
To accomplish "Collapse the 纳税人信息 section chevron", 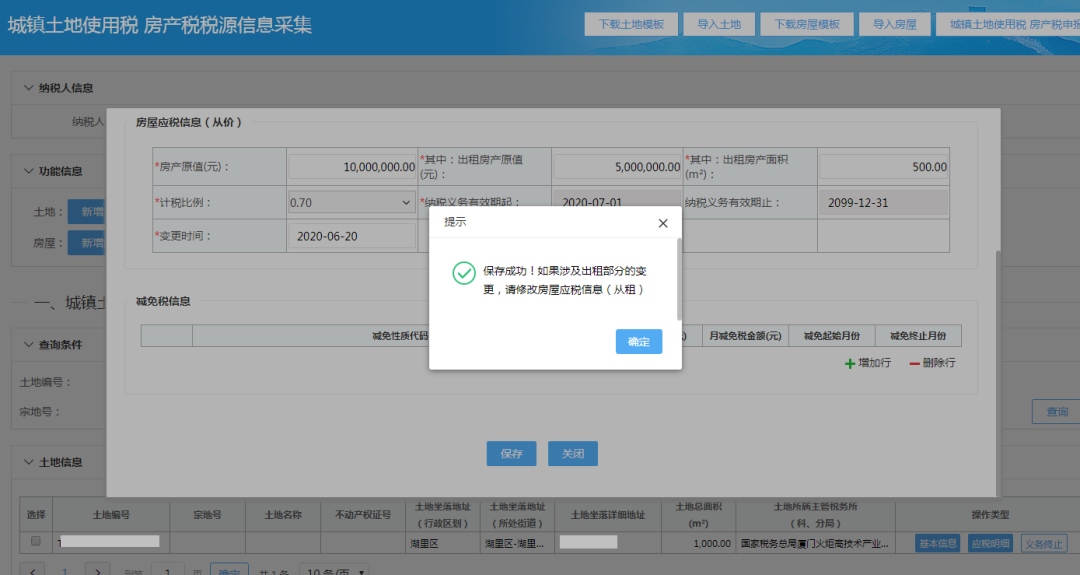I will 28,87.
